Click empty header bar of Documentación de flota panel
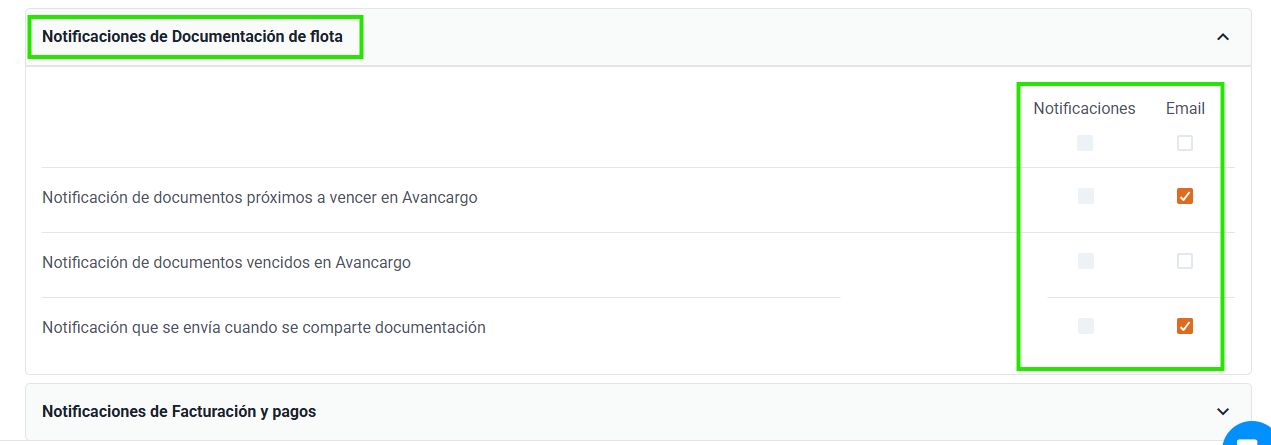This screenshot has height=445, width=1271. click(780, 37)
